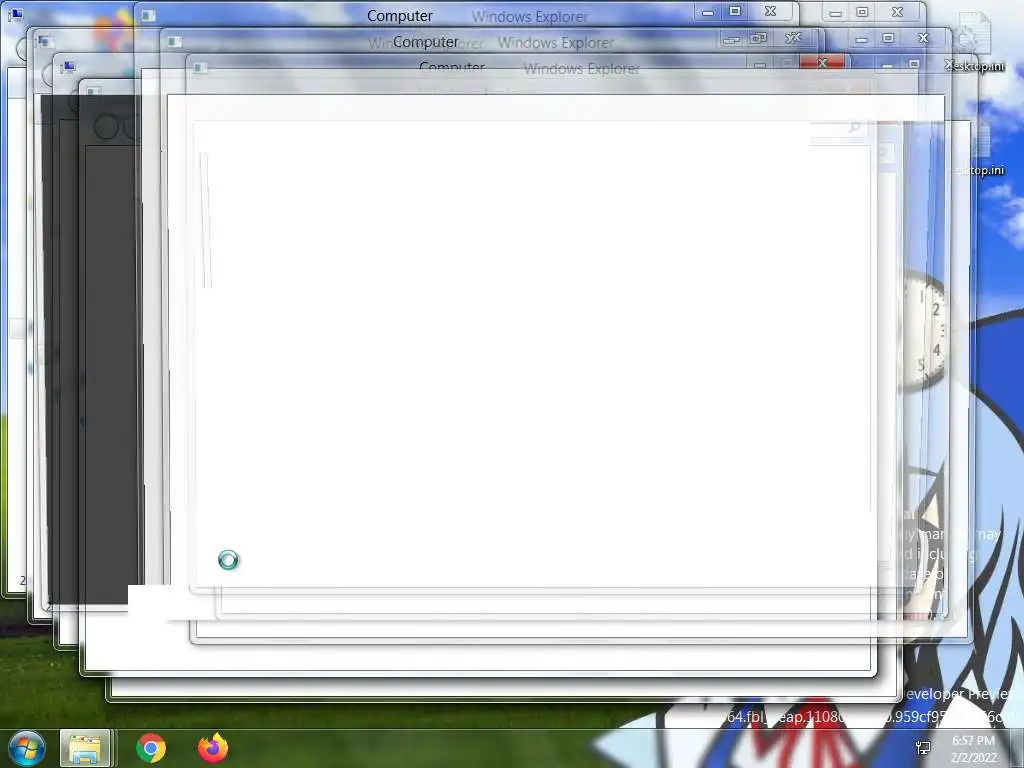Click the search magnifier in the Explorer window
The width and height of the screenshot is (1024, 768).
tap(854, 128)
